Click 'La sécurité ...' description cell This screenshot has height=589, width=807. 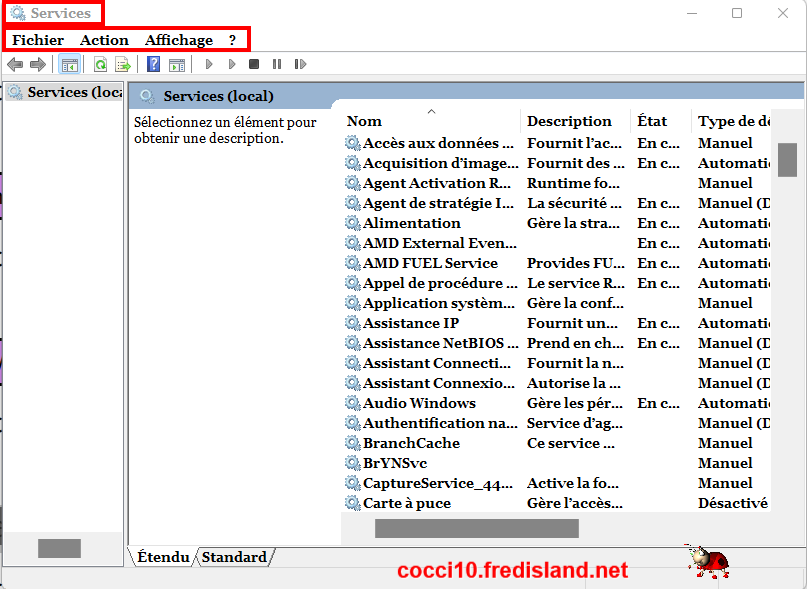pyautogui.click(x=574, y=203)
